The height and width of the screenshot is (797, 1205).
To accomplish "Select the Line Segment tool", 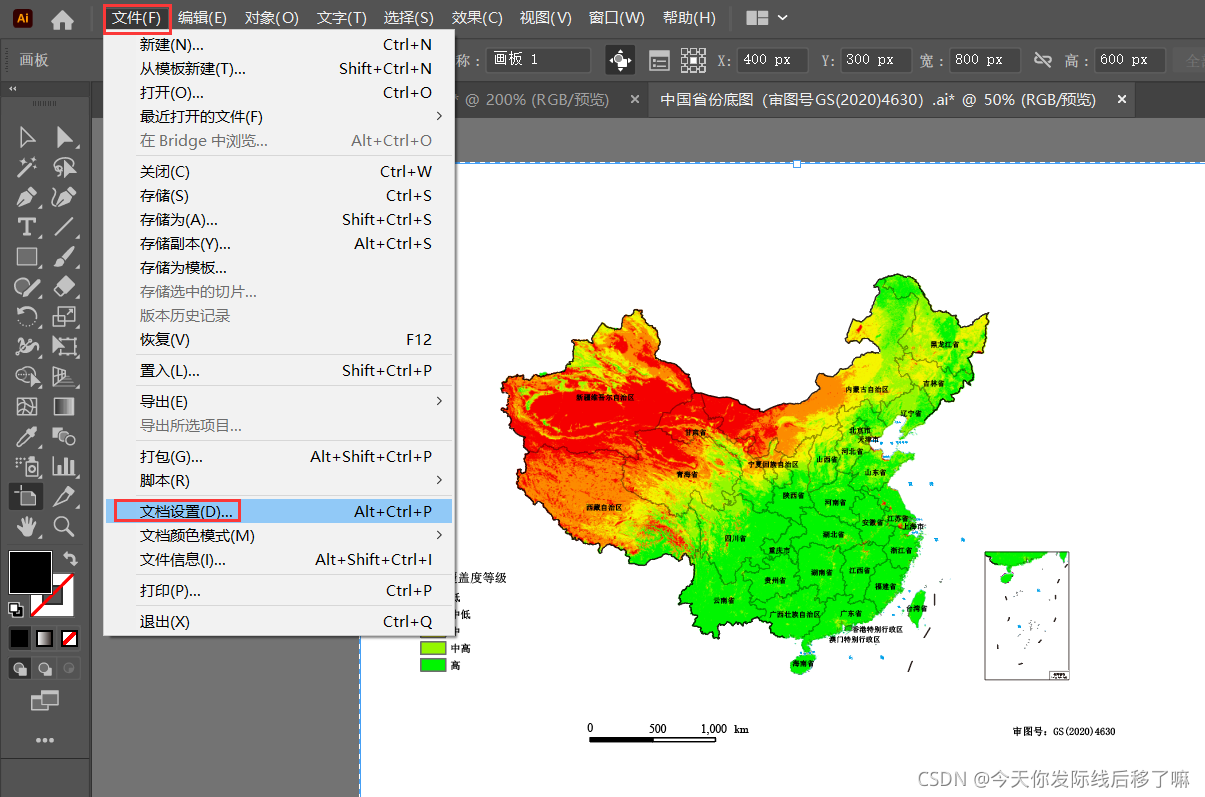I will pyautogui.click(x=65, y=227).
